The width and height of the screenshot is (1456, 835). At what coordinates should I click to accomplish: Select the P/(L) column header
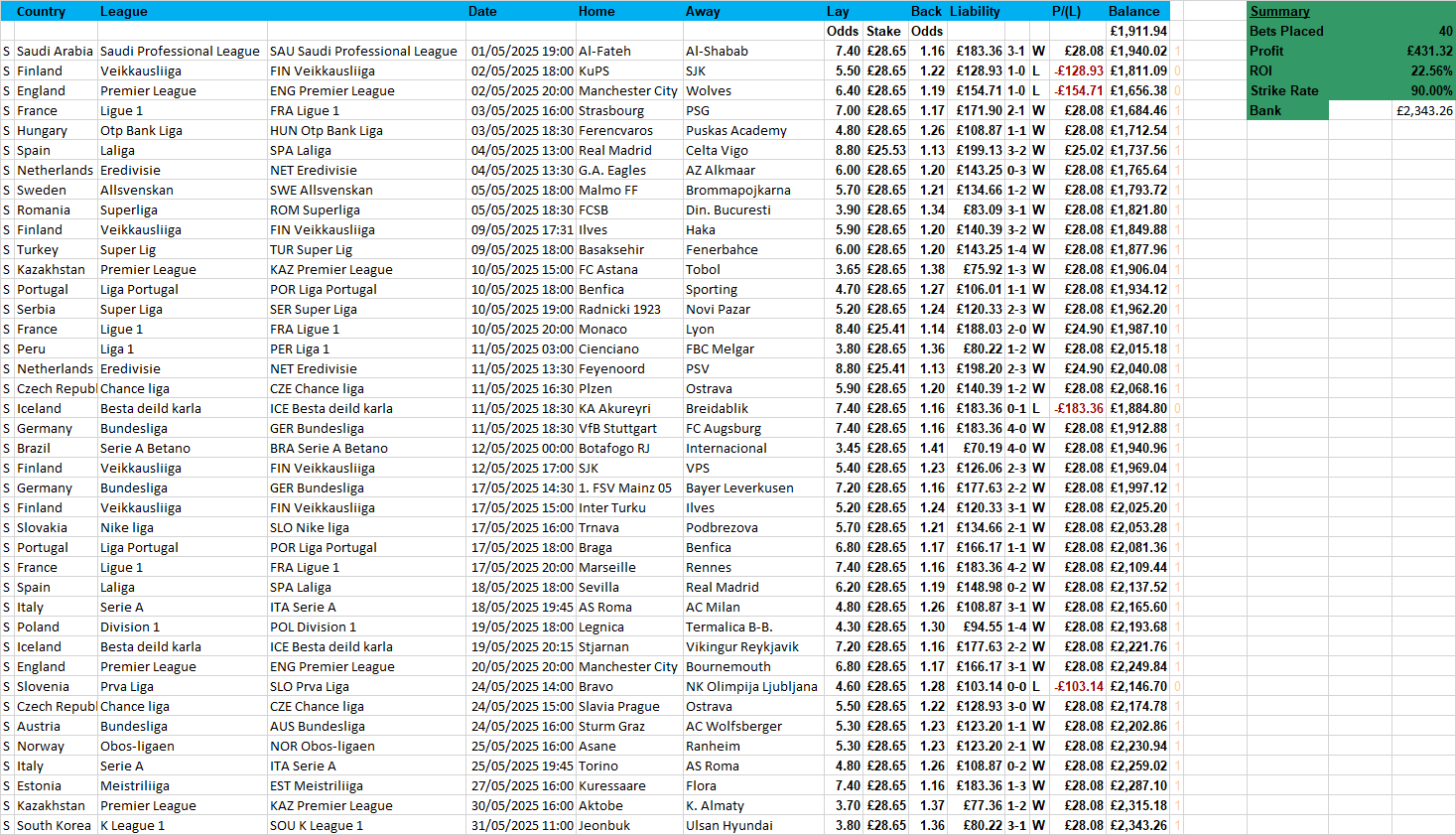point(1066,11)
